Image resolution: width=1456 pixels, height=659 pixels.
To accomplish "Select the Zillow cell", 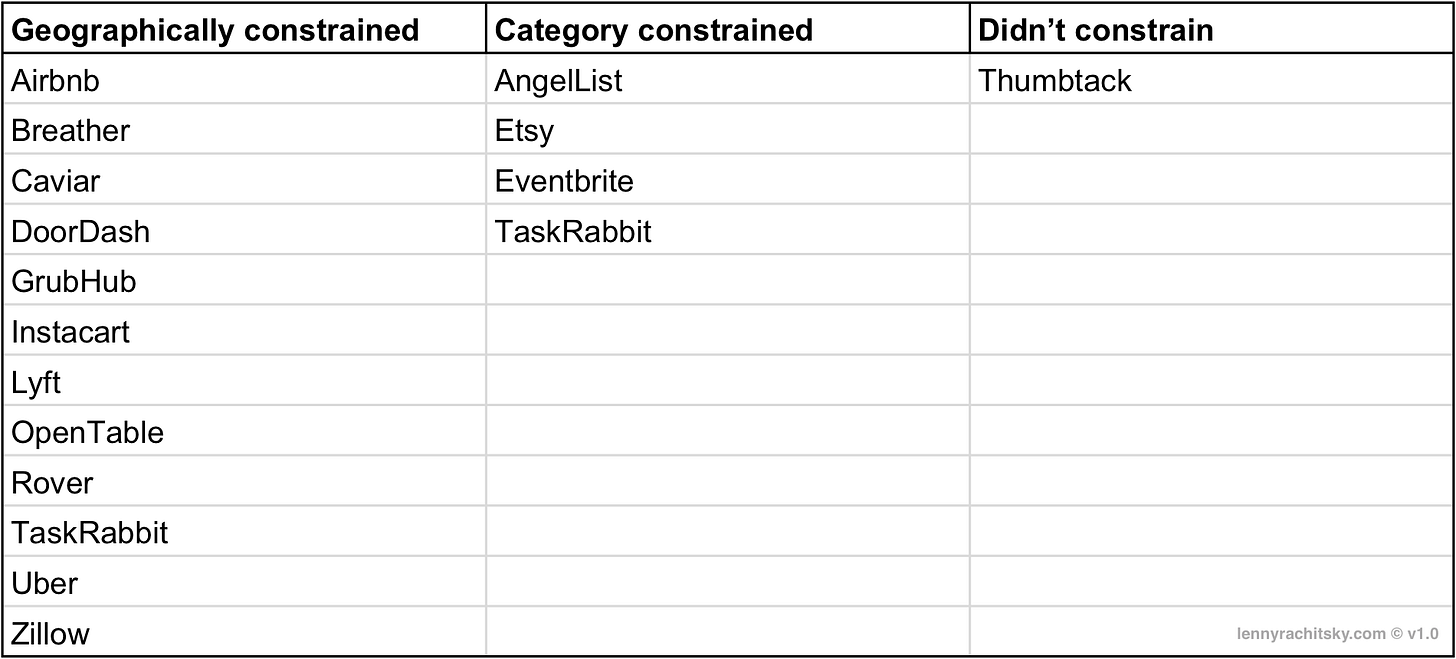I will (x=244, y=631).
